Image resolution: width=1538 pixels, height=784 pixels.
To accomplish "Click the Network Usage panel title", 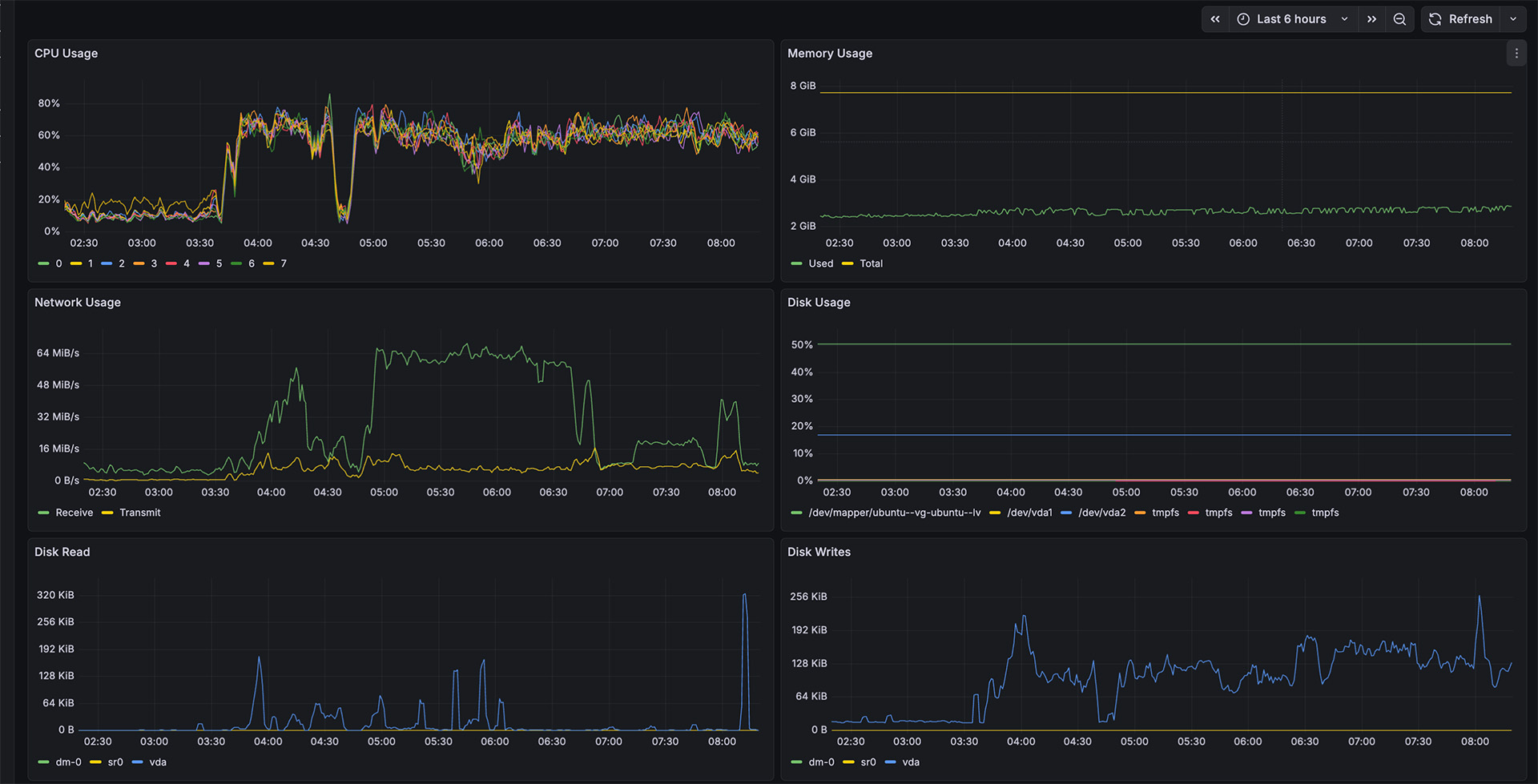I will pyautogui.click(x=77, y=302).
